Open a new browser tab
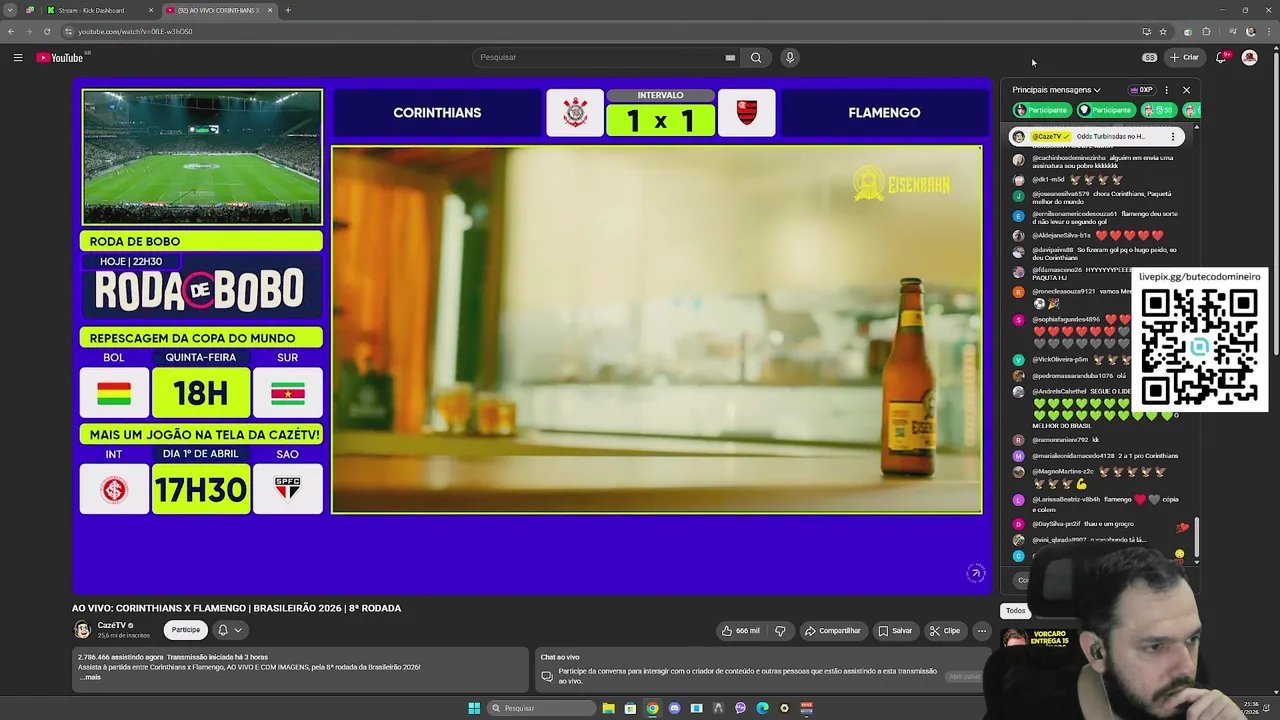This screenshot has width=1280, height=720. [x=288, y=10]
